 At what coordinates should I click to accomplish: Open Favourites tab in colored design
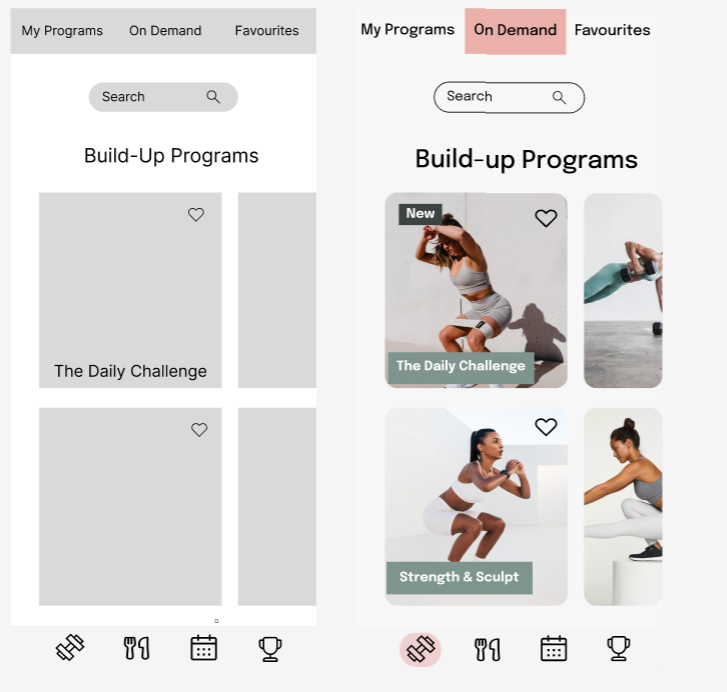pos(612,30)
